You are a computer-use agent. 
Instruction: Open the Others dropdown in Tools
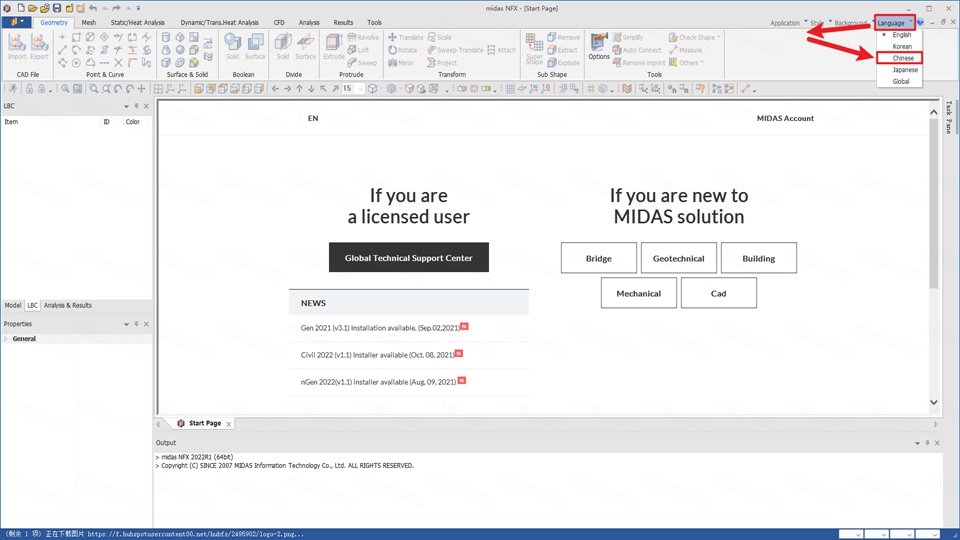tap(686, 63)
